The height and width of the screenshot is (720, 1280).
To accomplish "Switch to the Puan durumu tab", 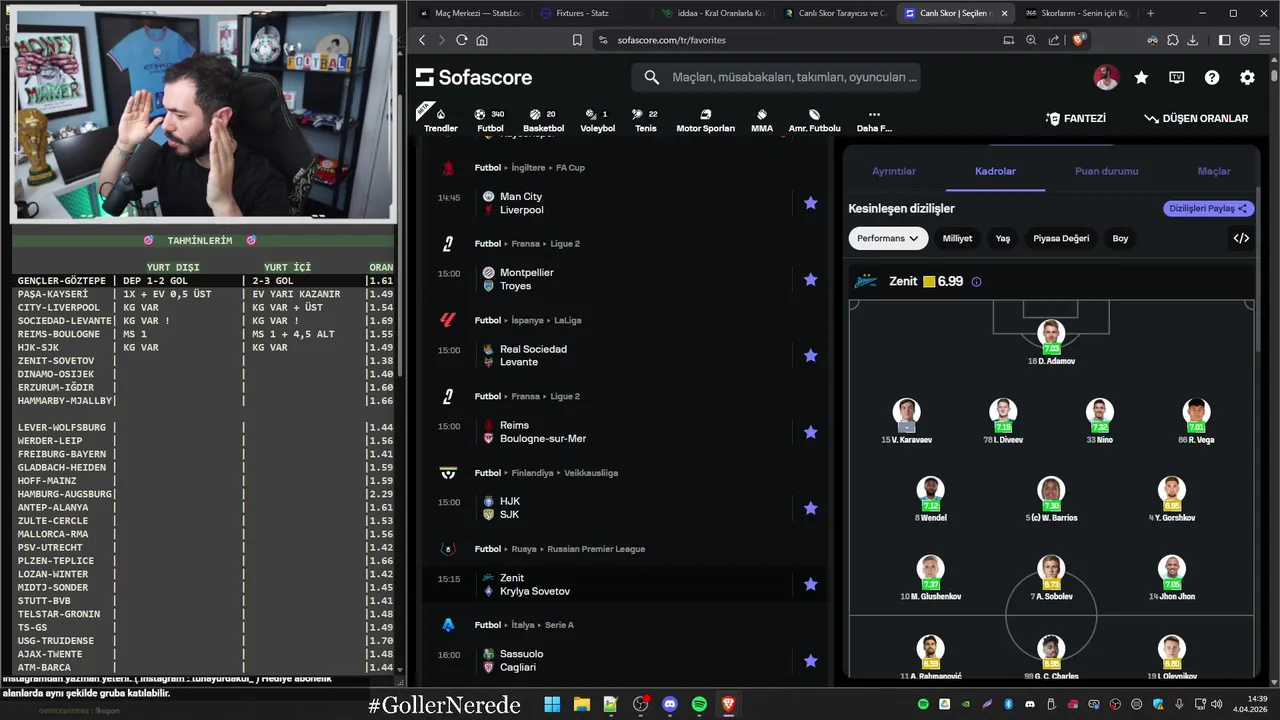I will 1106,171.
